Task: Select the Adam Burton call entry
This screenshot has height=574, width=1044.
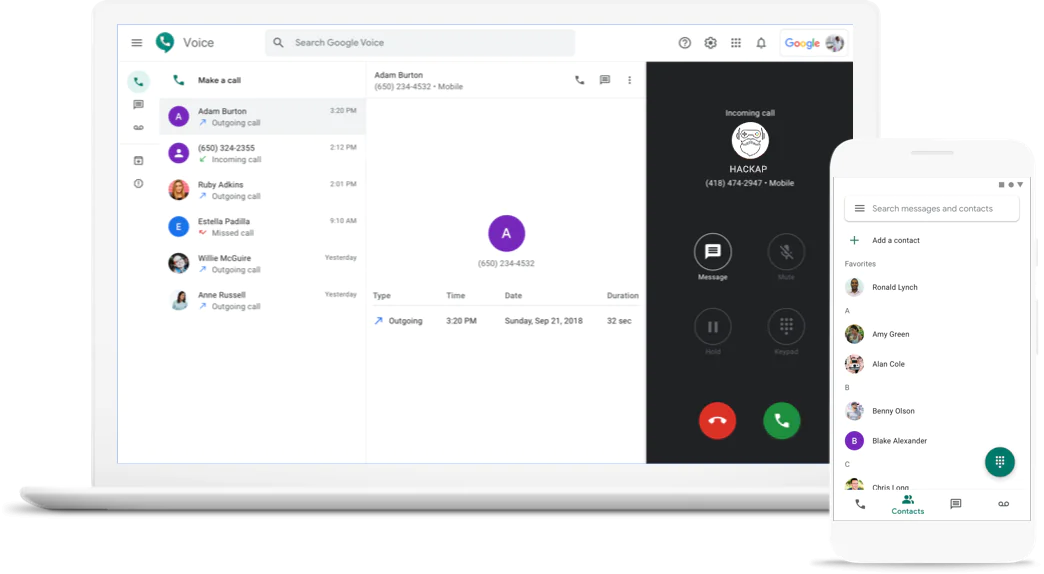Action: pos(262,117)
